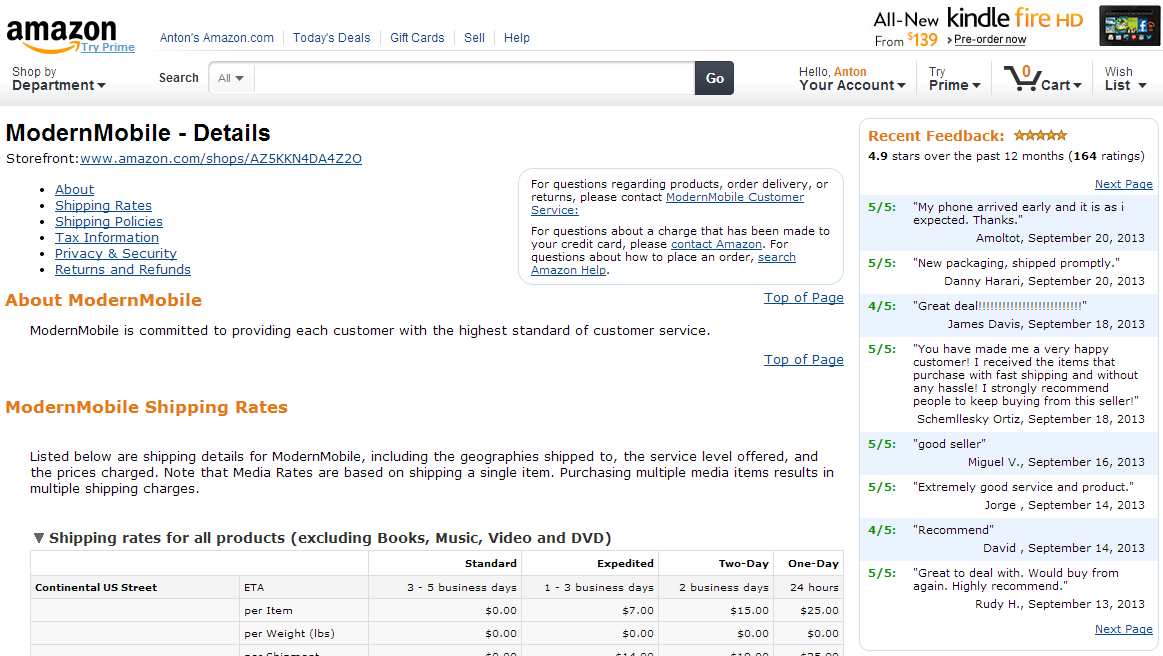Select the Schemllesky Ortiz feedback attribution
This screenshot has width=1163, height=656.
[x=1031, y=419]
